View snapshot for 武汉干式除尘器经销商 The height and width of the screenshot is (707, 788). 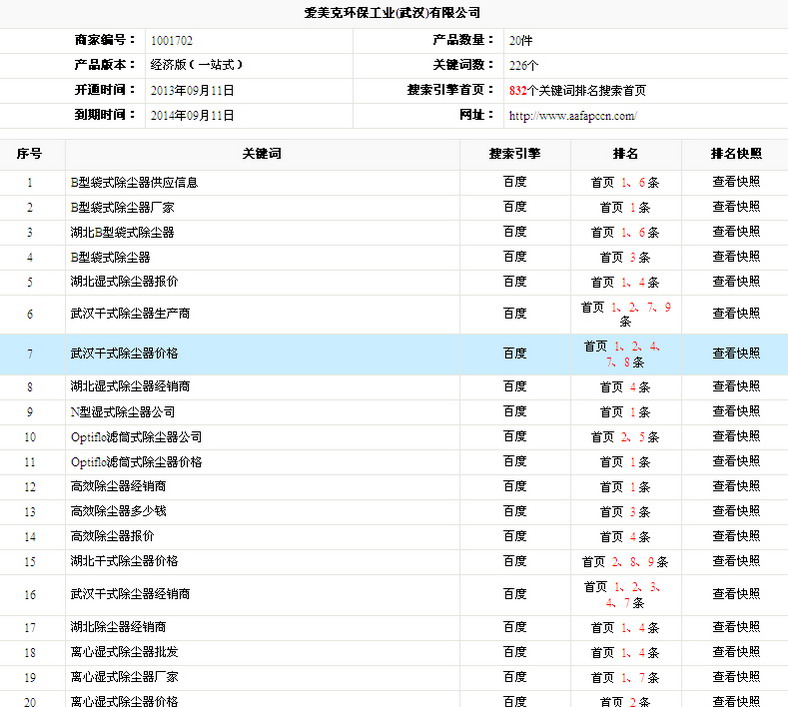click(x=736, y=594)
